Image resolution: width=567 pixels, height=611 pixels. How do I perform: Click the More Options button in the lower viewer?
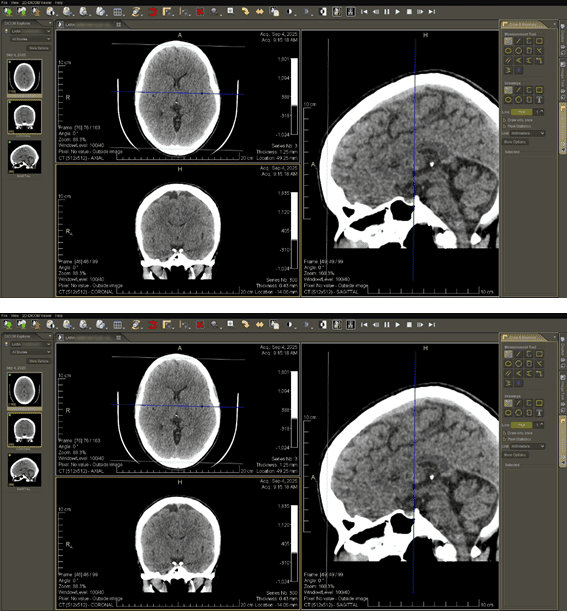[x=515, y=455]
